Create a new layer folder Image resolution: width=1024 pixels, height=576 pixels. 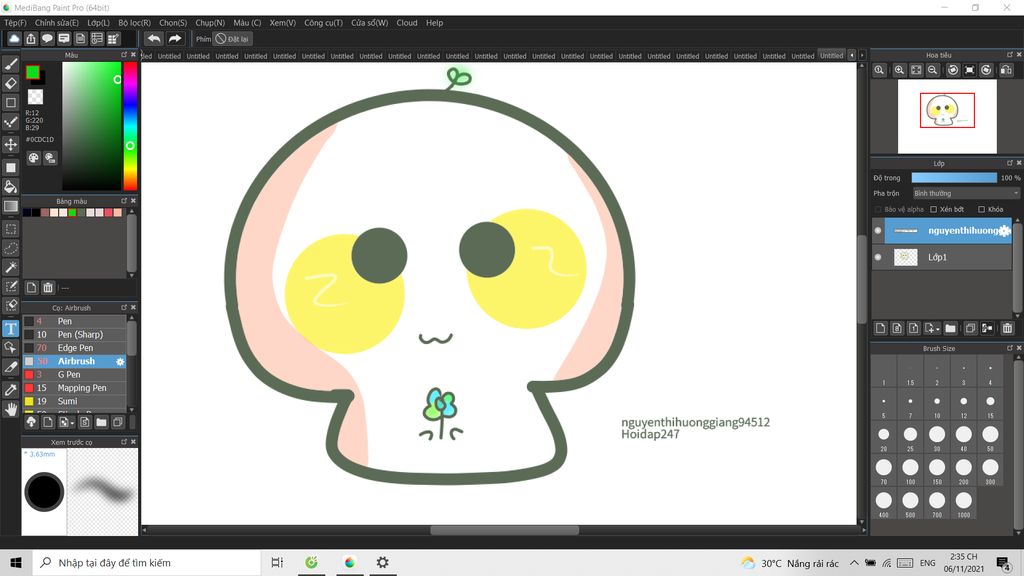pos(950,328)
